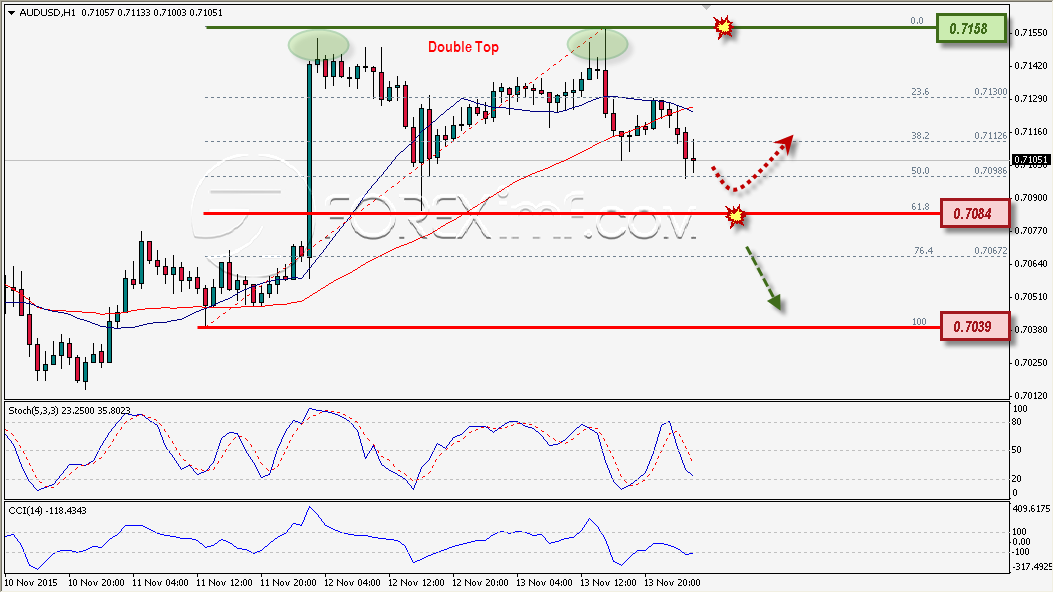Select the 100 Fibonacci level label
This screenshot has height=593, width=1054.
pyautogui.click(x=919, y=321)
